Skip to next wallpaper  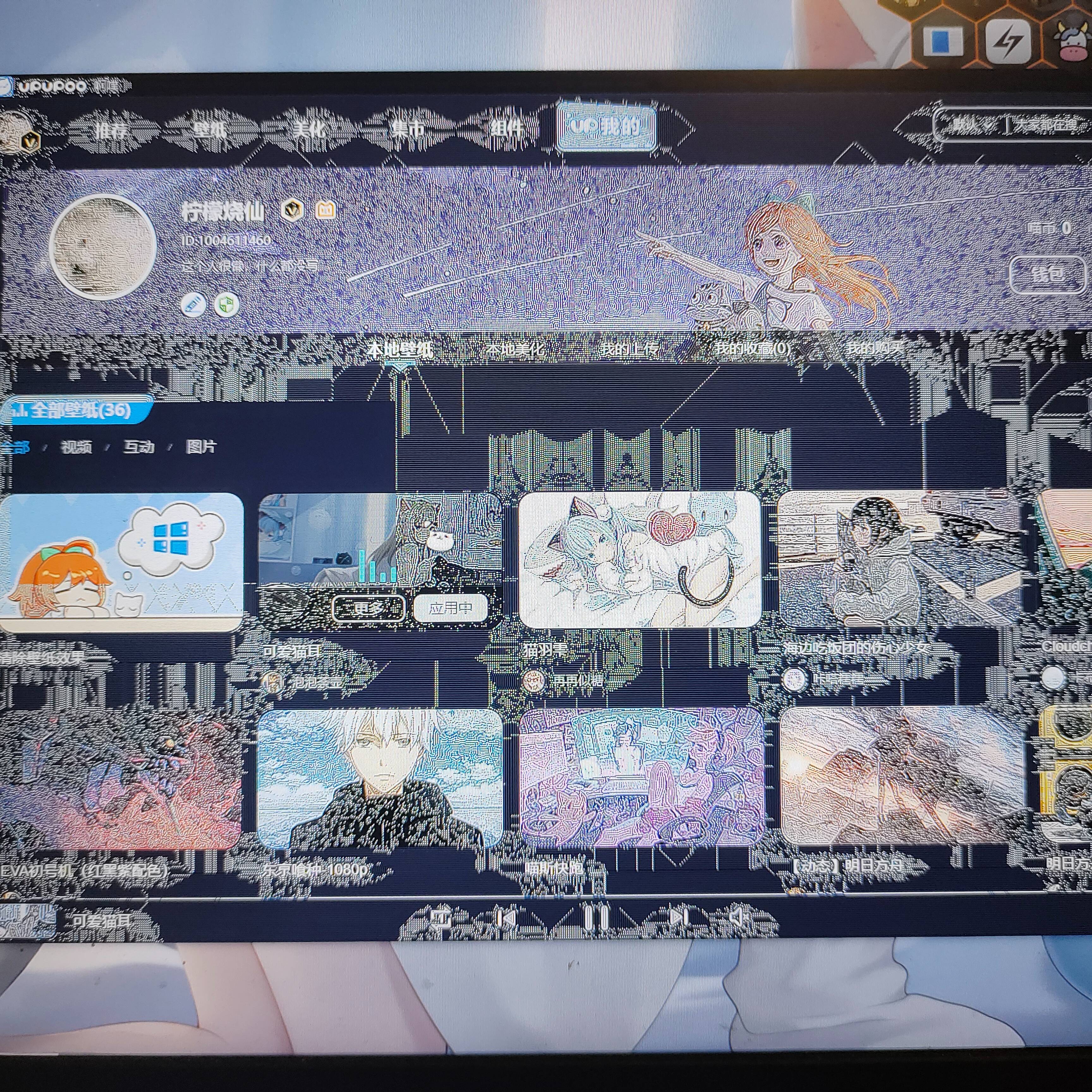point(678,918)
